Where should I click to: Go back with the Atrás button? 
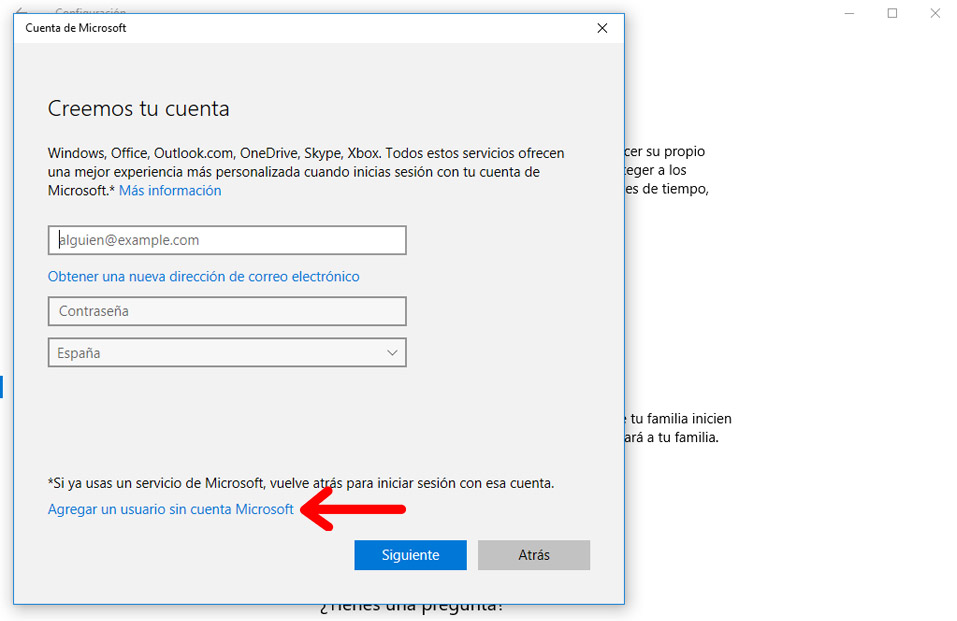(534, 555)
